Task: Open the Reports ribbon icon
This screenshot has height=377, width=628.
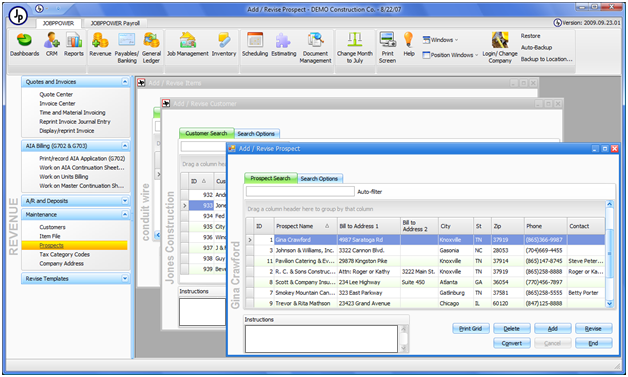Action: (74, 44)
